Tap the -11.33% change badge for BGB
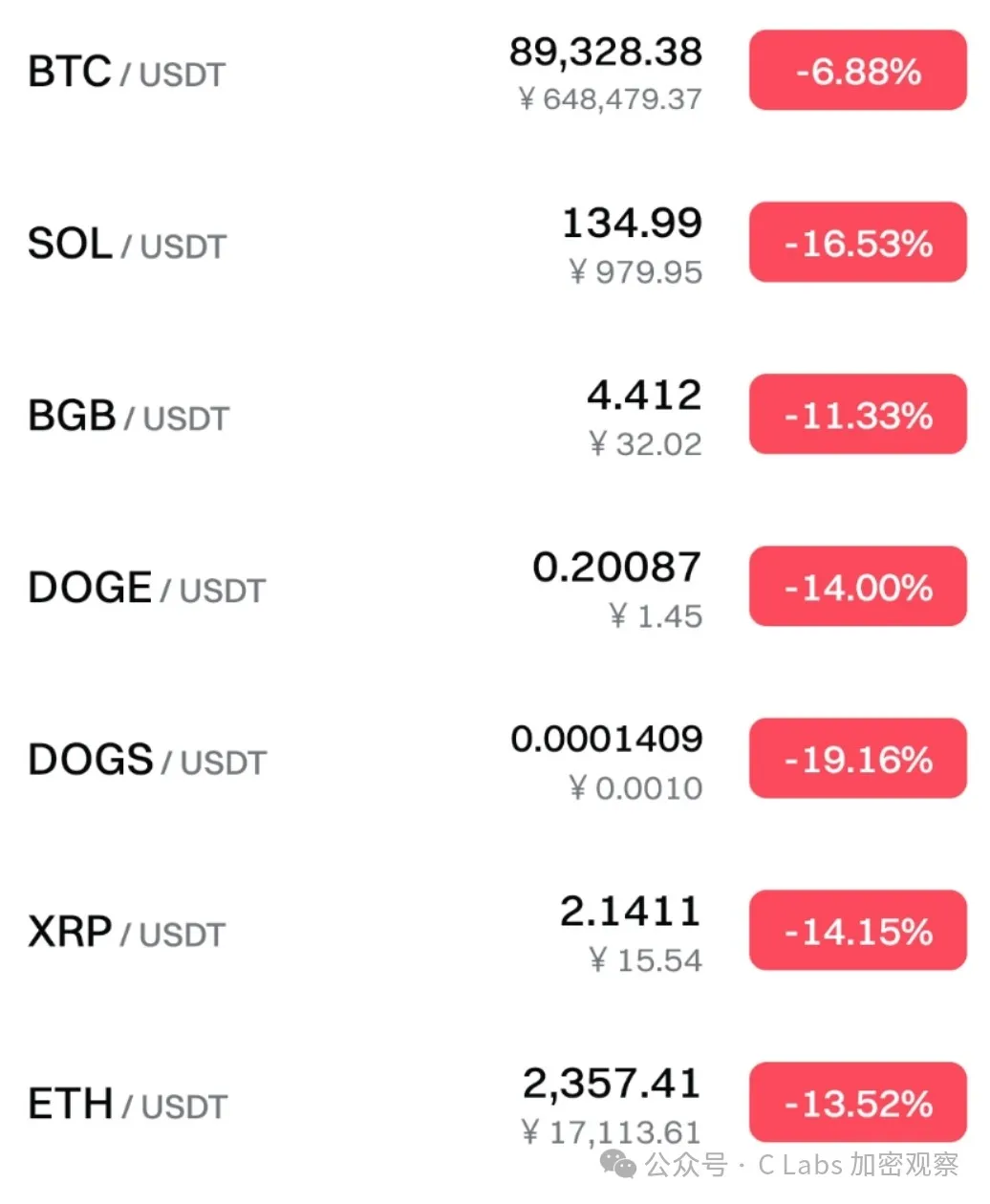This screenshot has width=990, height=1204. pos(857,415)
